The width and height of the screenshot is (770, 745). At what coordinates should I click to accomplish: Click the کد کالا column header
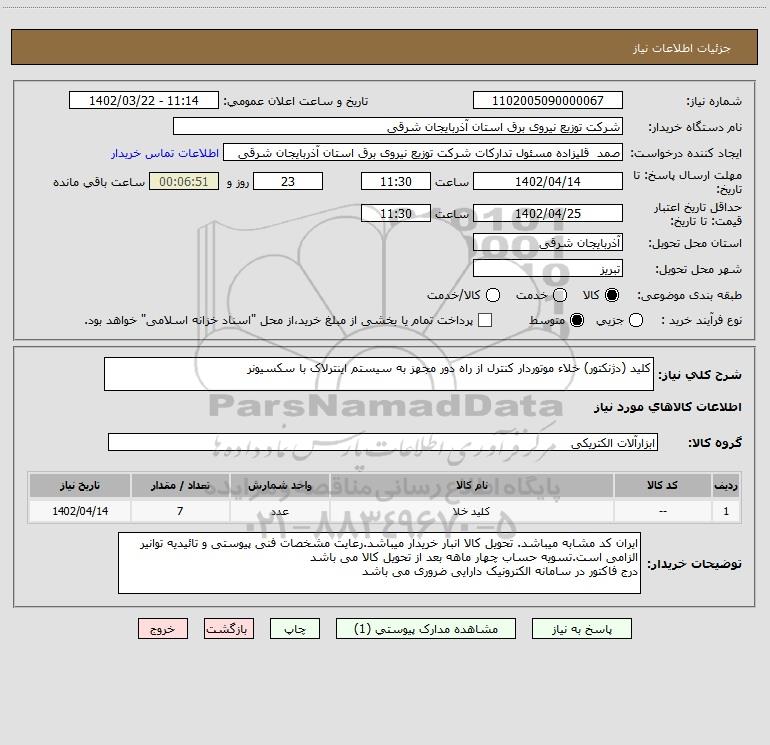(662, 485)
